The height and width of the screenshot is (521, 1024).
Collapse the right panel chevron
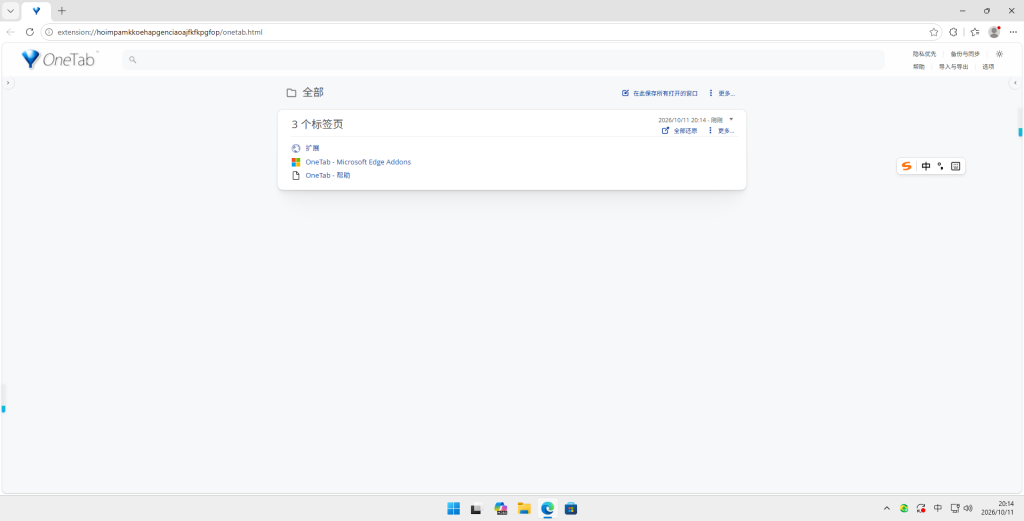[x=1015, y=83]
